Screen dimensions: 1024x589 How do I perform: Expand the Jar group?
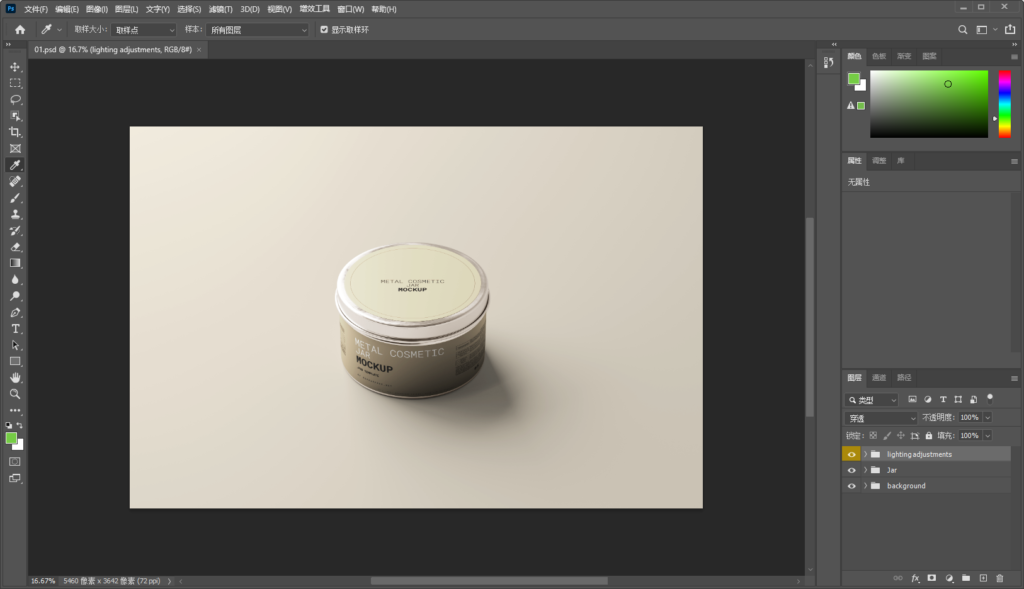pyautogui.click(x=865, y=470)
